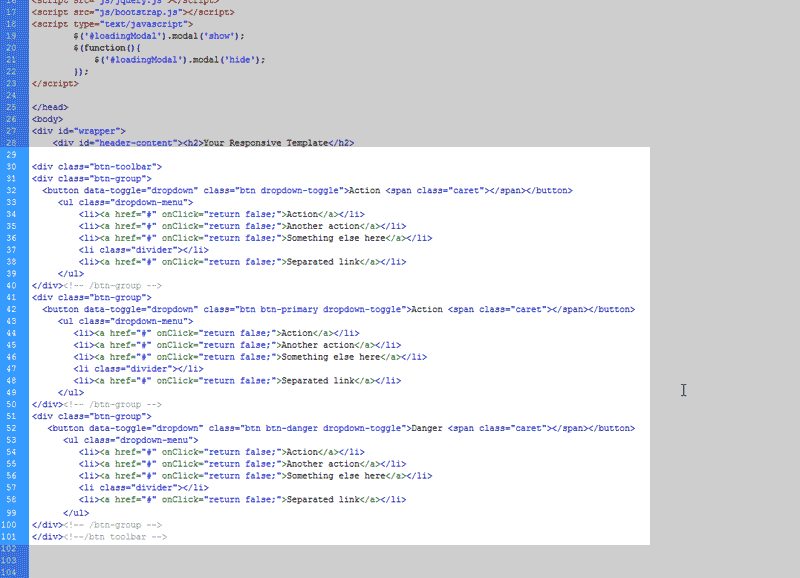The width and height of the screenshot is (800, 578).
Task: Click the modal('show') JavaScript line
Action: pos(158,36)
